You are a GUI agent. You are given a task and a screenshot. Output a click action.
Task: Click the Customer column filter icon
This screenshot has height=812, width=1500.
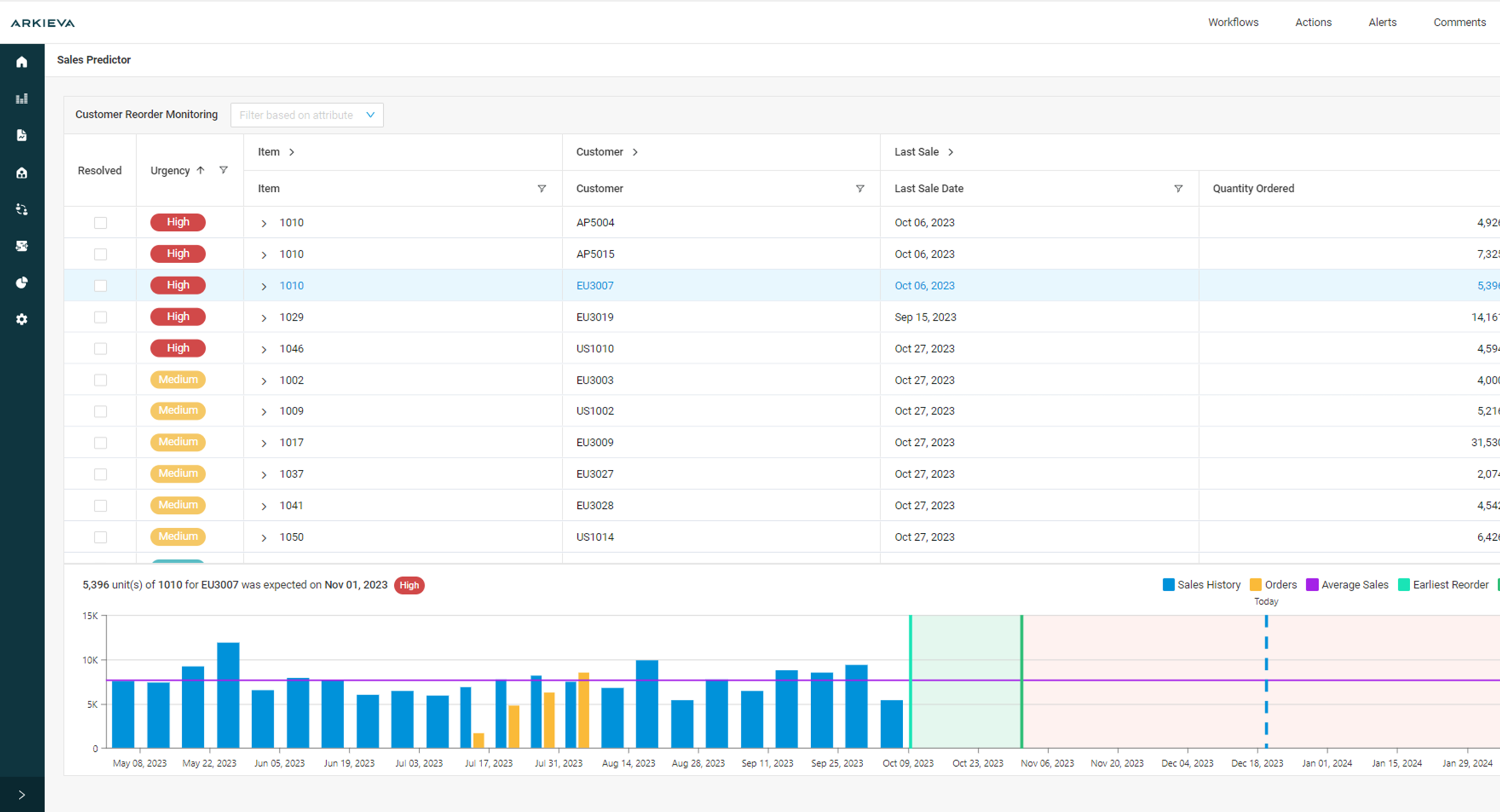(x=860, y=189)
